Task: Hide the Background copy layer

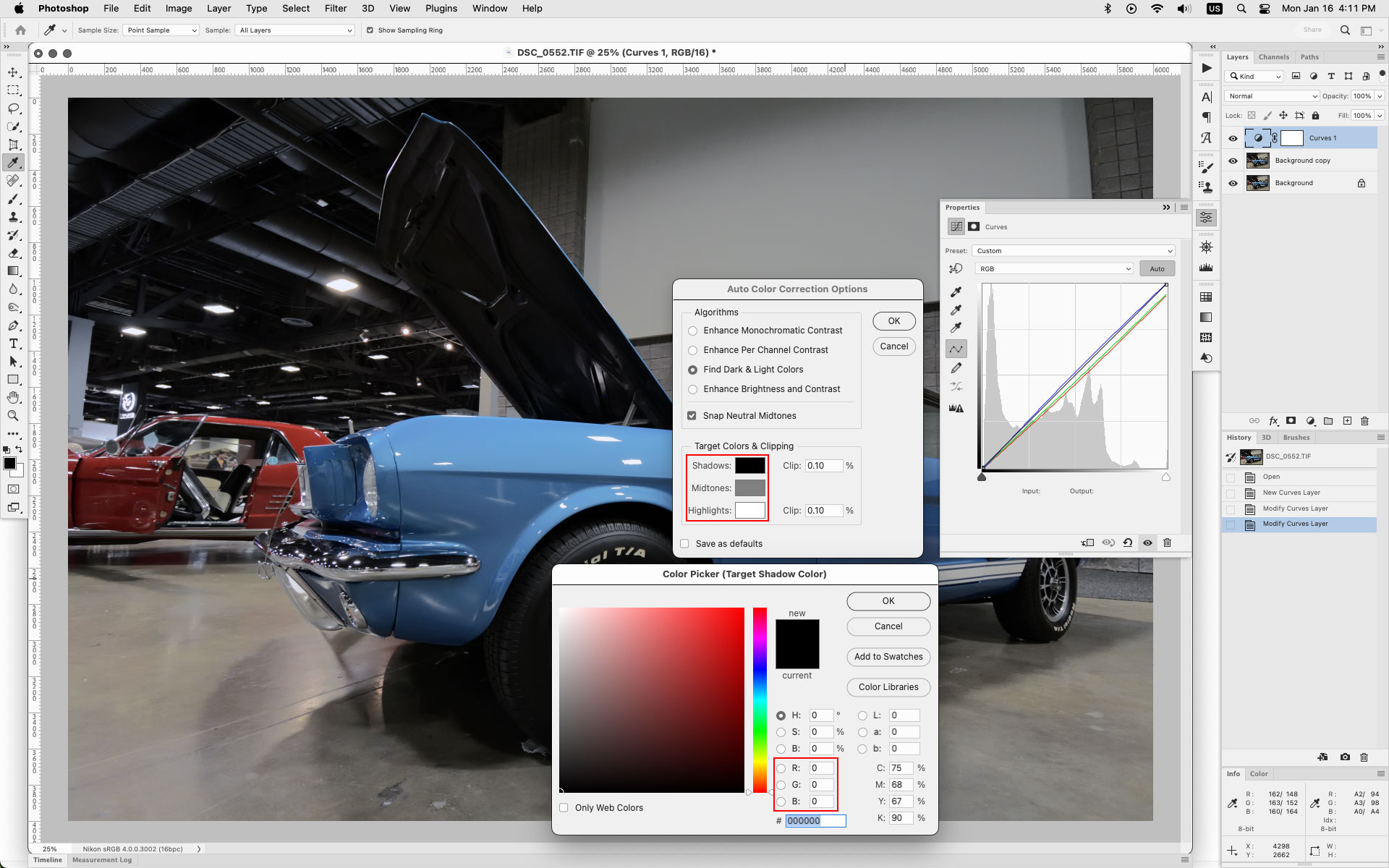Action: point(1233,161)
